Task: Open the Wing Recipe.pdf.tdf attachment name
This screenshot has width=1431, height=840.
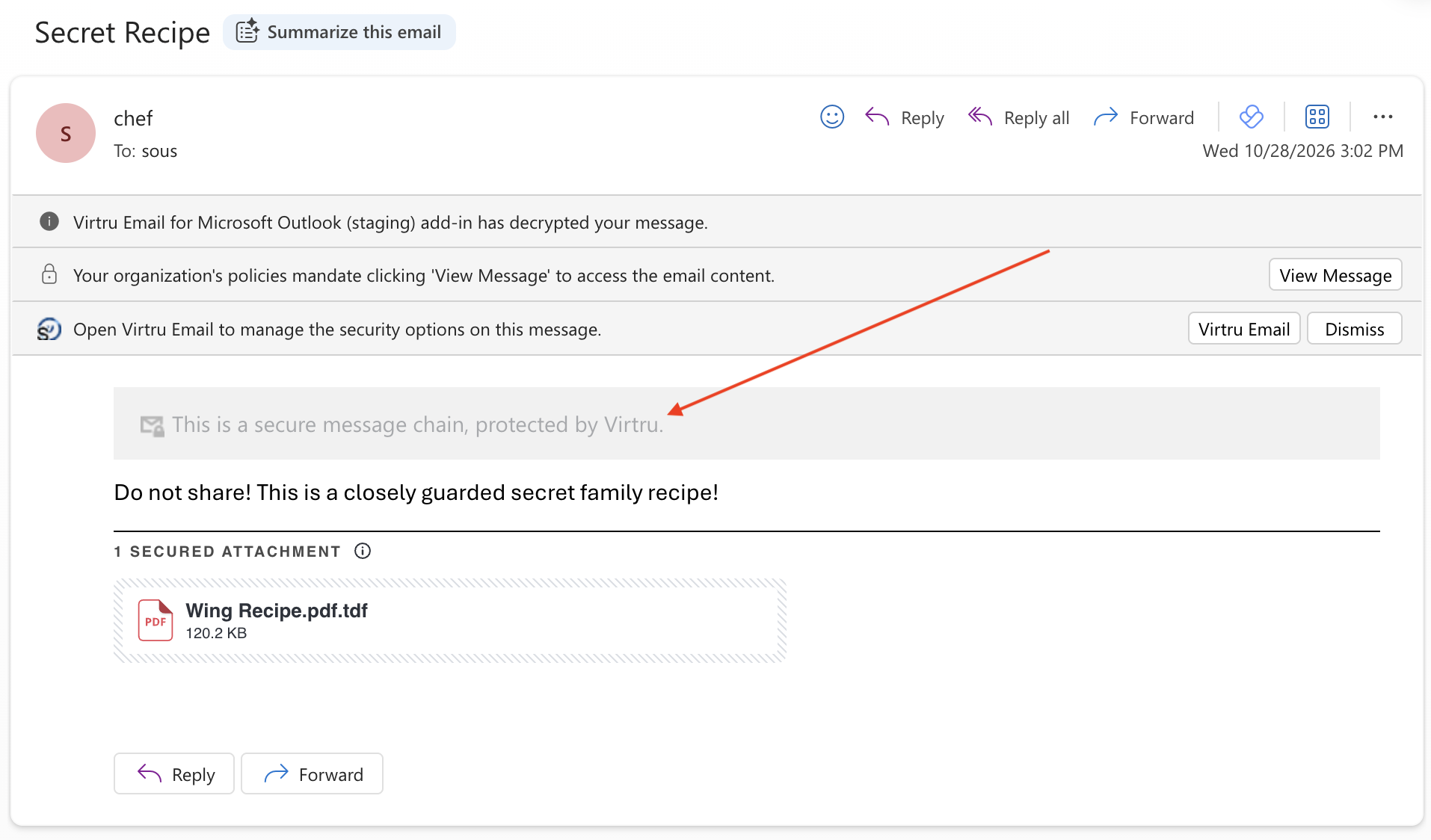Action: pyautogui.click(x=277, y=611)
